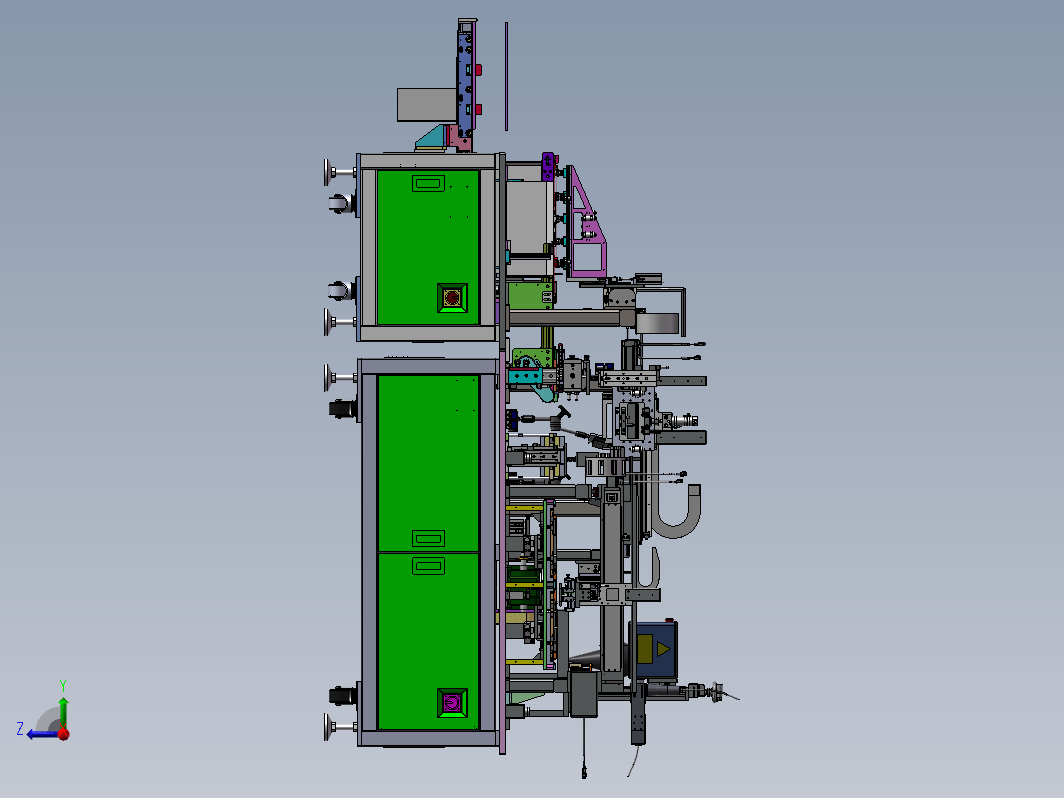This screenshot has width=1064, height=798.
Task: Select the gray U-shaped hook part
Action: (x=677, y=514)
